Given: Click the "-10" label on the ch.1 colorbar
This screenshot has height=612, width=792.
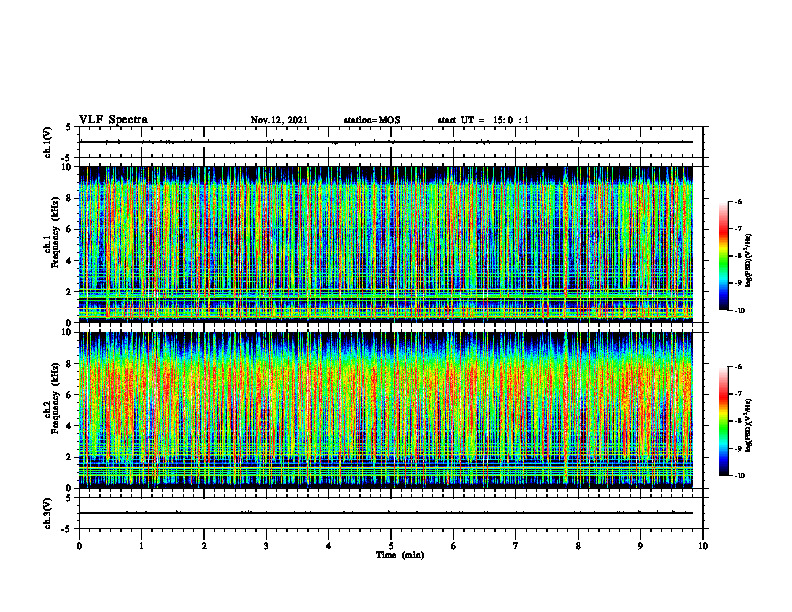Looking at the screenshot, I should pos(740,311).
